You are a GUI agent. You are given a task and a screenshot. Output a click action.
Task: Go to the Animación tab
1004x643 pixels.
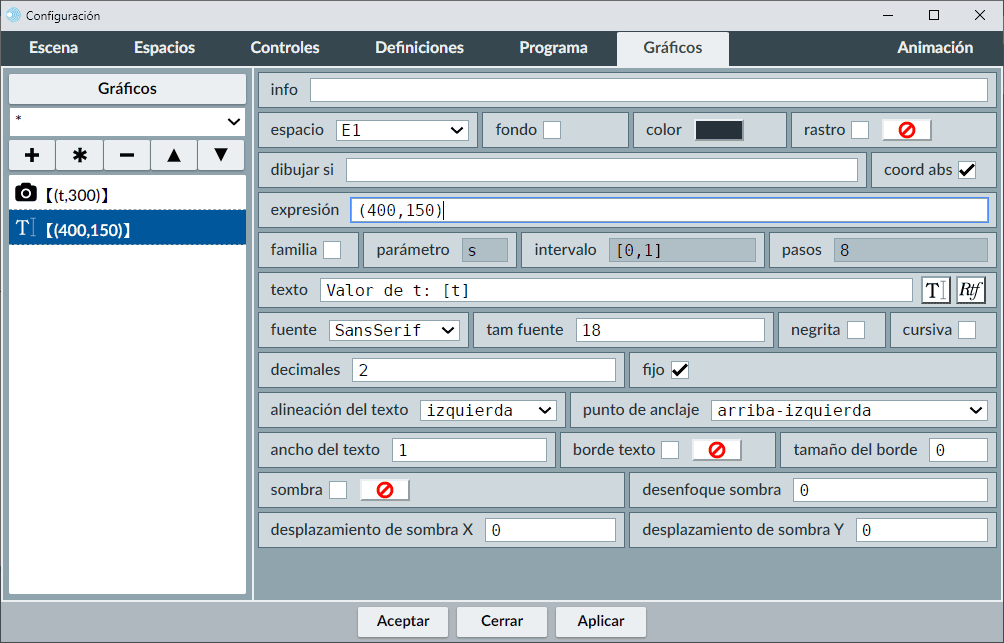click(x=935, y=48)
